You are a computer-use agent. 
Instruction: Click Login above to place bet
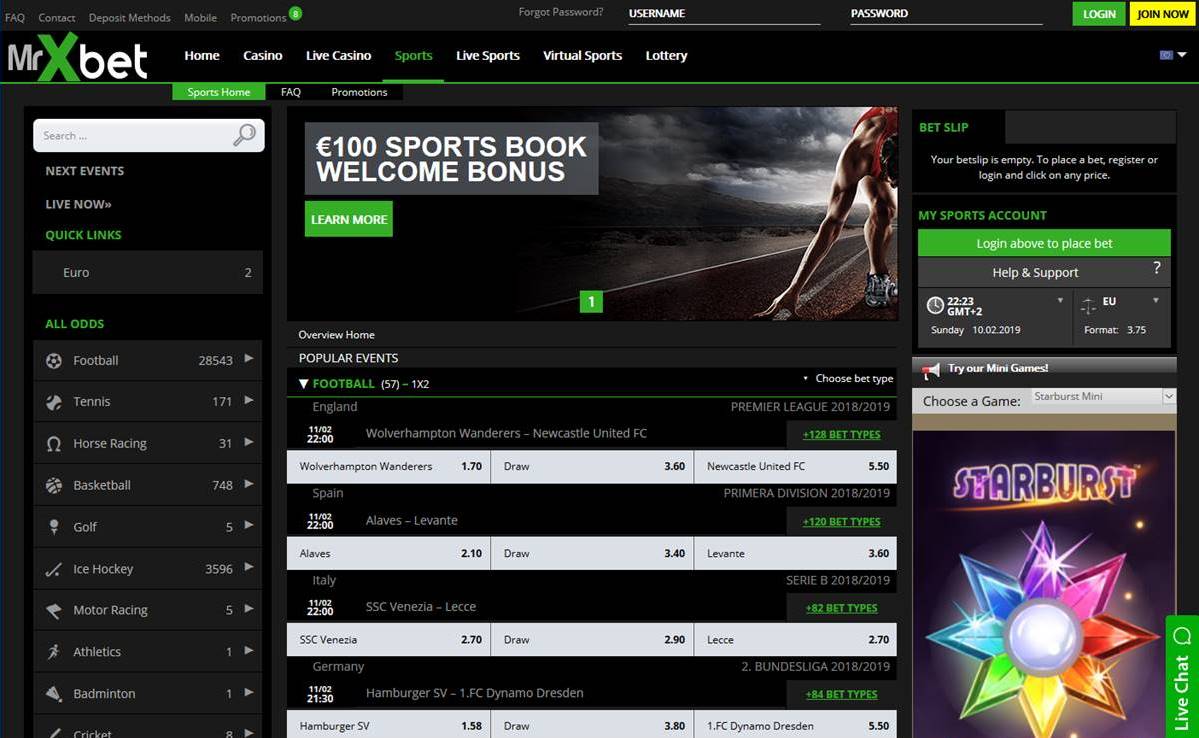[x=1044, y=243]
